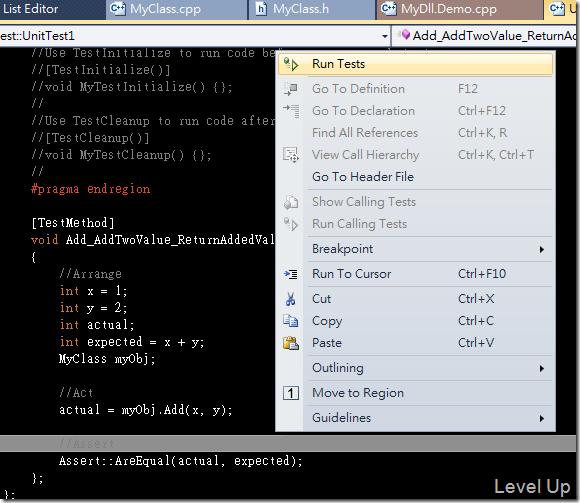Switch to the List Editor tab
Viewport: 580px width, 503px height.
[x=52, y=9]
